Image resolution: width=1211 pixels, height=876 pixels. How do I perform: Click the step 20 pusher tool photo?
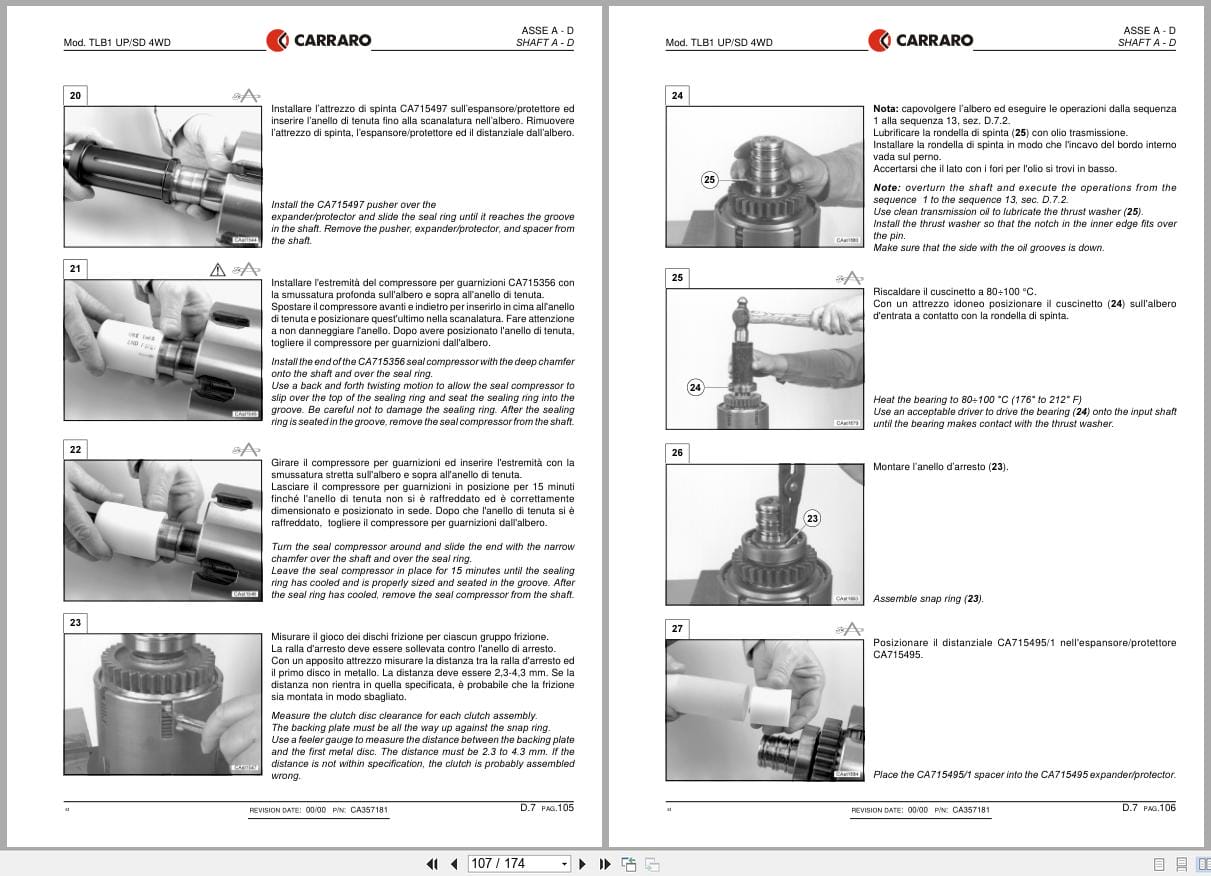[x=162, y=176]
